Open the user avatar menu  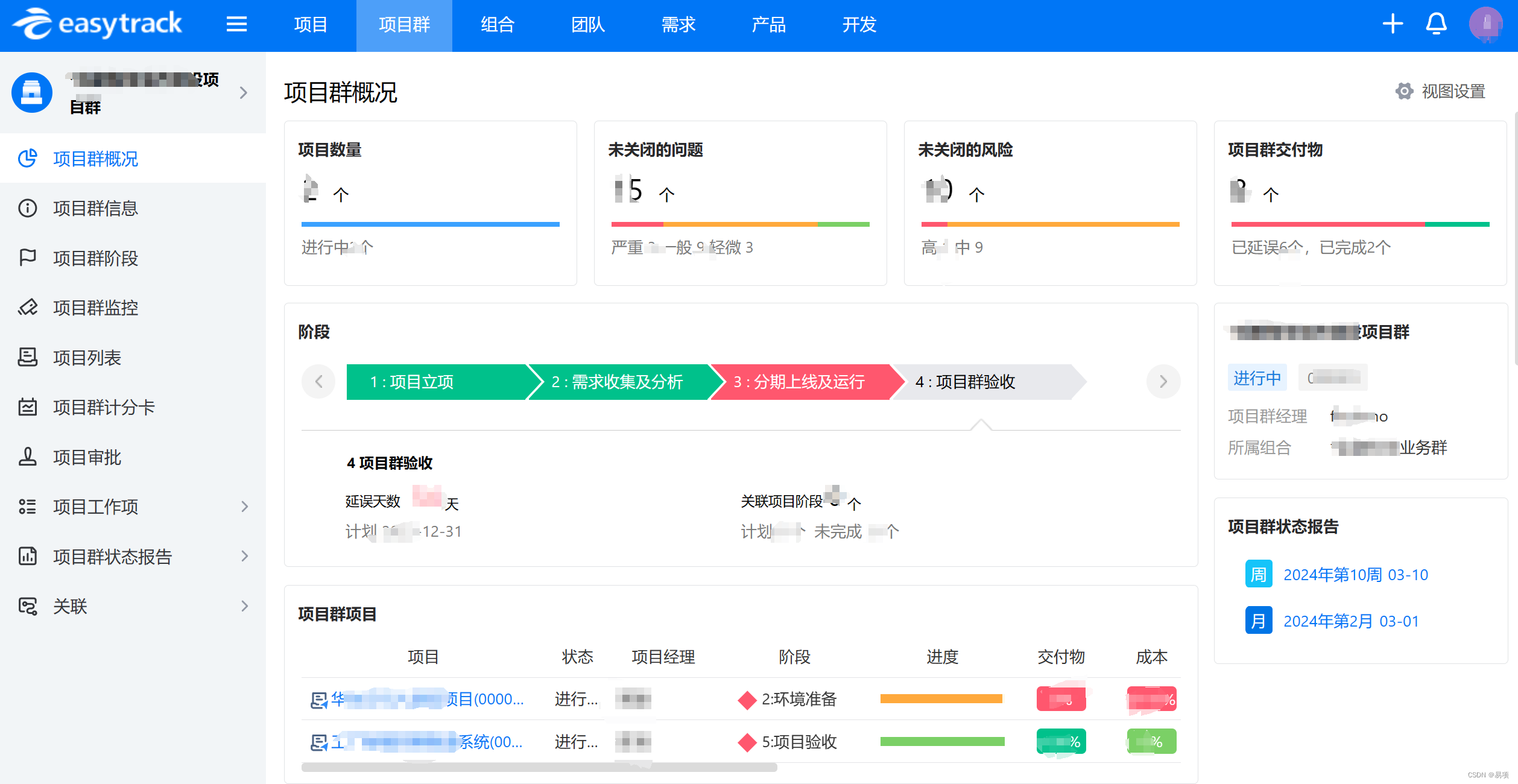coord(1486,24)
